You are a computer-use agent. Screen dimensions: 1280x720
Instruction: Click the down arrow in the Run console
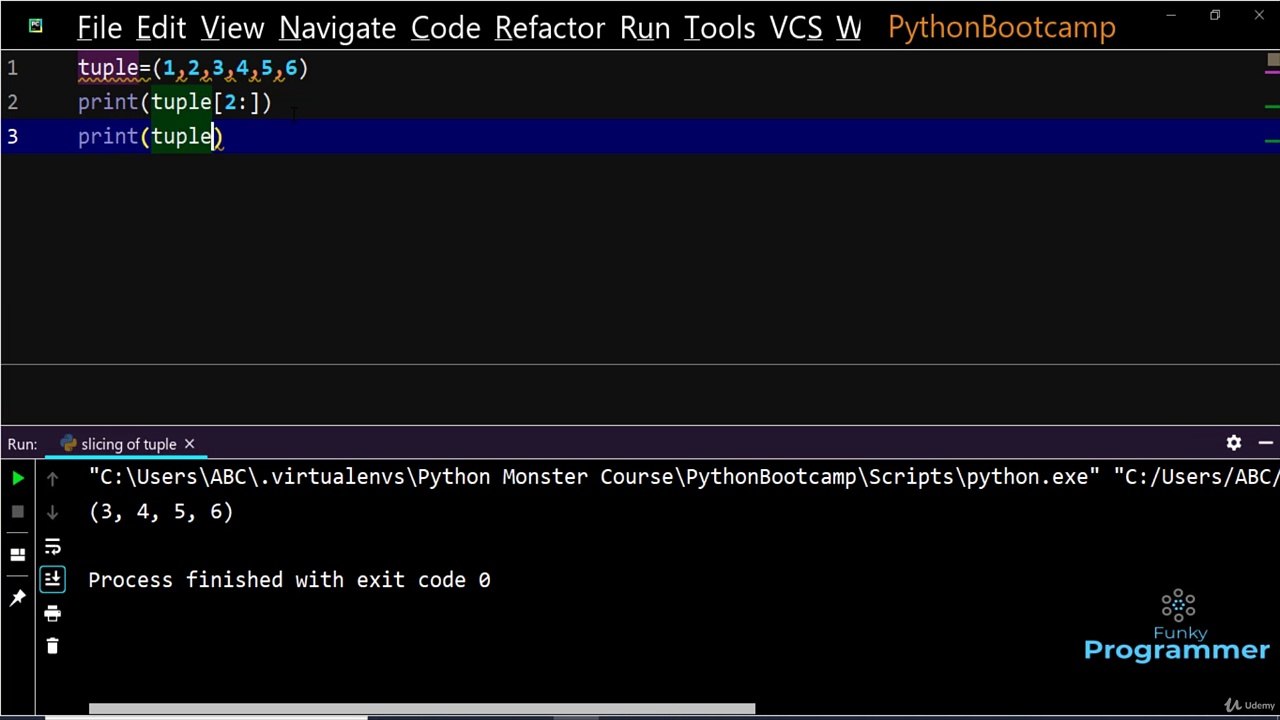click(52, 512)
